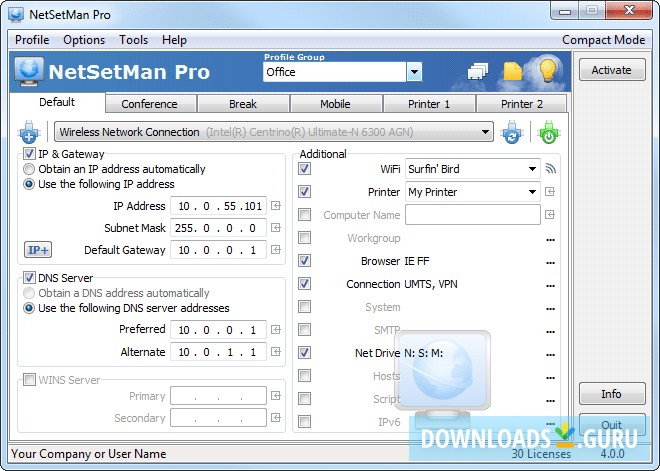Toggle the WiFi checkbox
Screen dimensions: 660x471
pos(304,169)
